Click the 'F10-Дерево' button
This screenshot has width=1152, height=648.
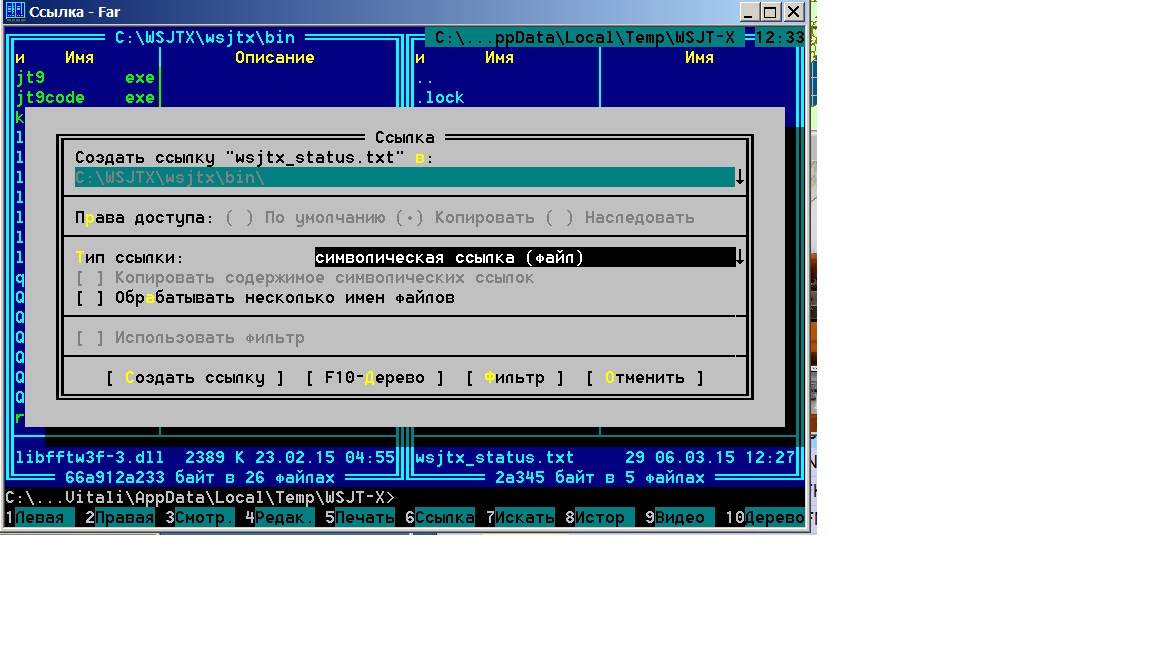point(375,377)
